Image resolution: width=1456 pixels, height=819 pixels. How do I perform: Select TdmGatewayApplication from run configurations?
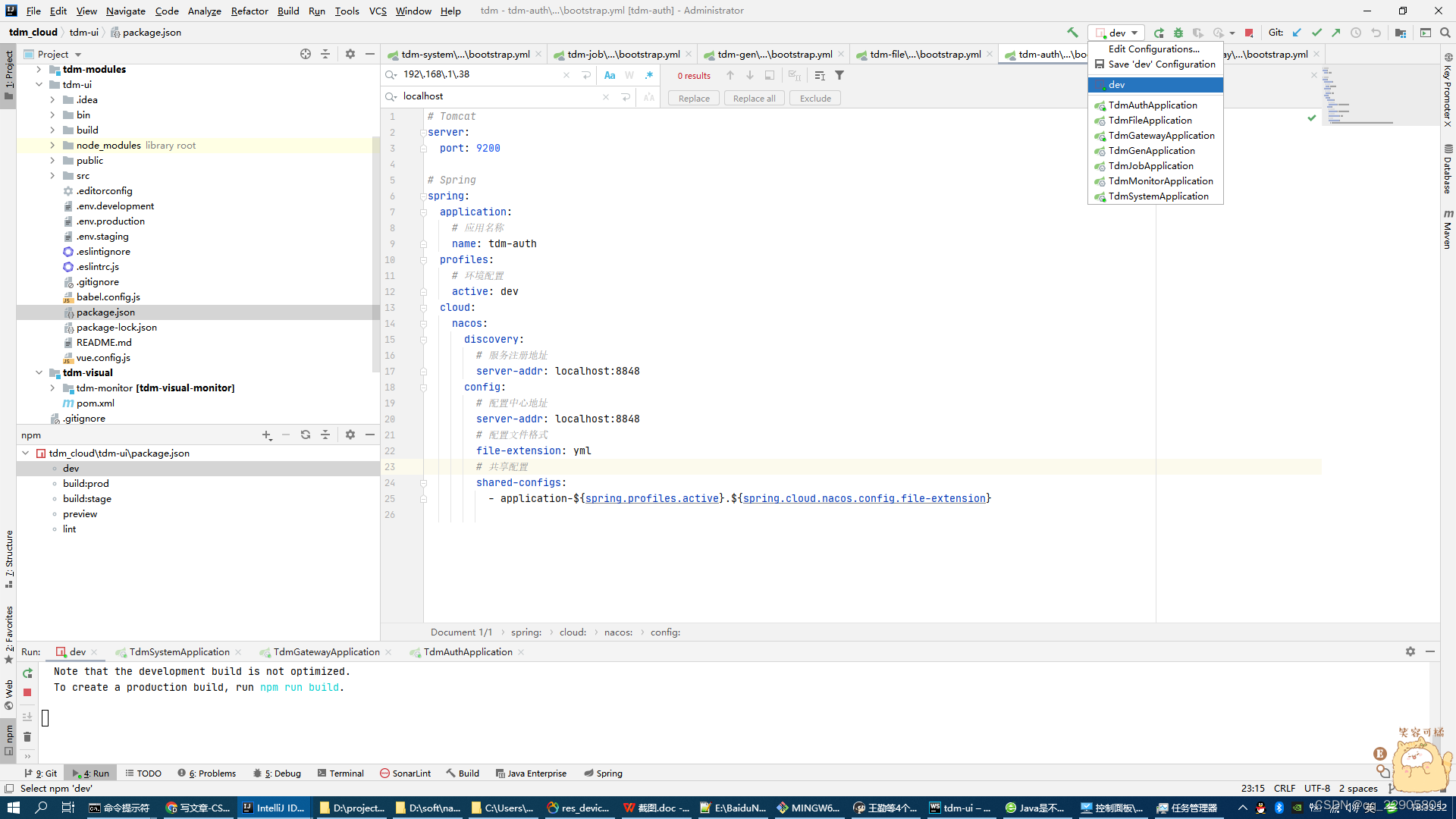[x=1161, y=136]
